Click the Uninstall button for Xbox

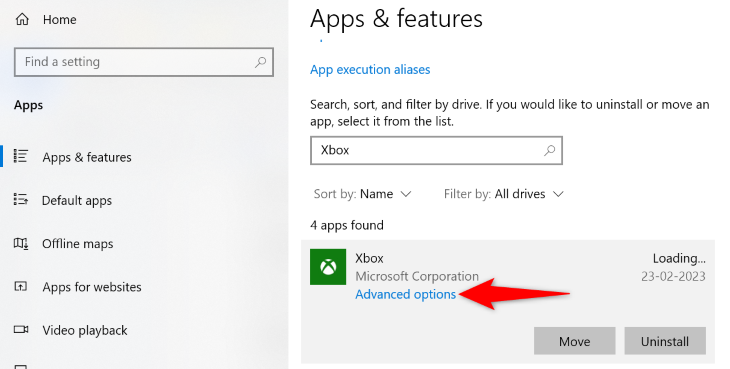tap(665, 341)
